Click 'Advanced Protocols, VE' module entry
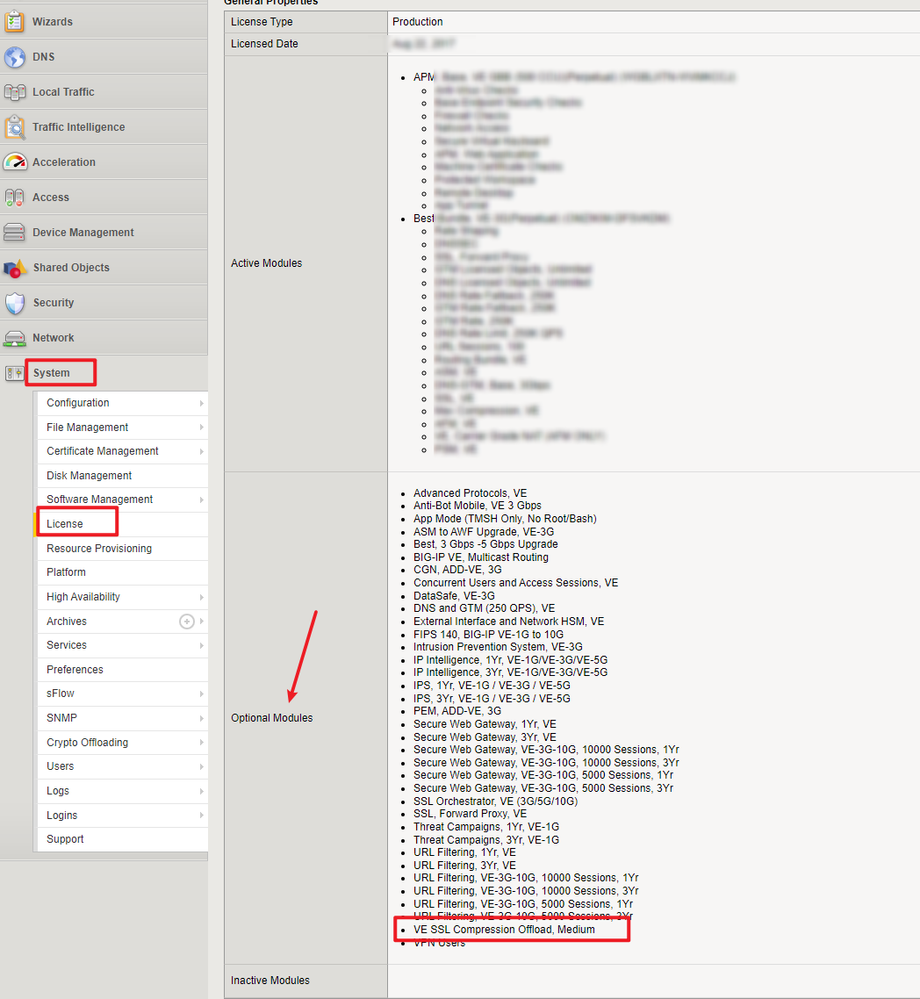Viewport: 920px width, 999px height. click(470, 493)
